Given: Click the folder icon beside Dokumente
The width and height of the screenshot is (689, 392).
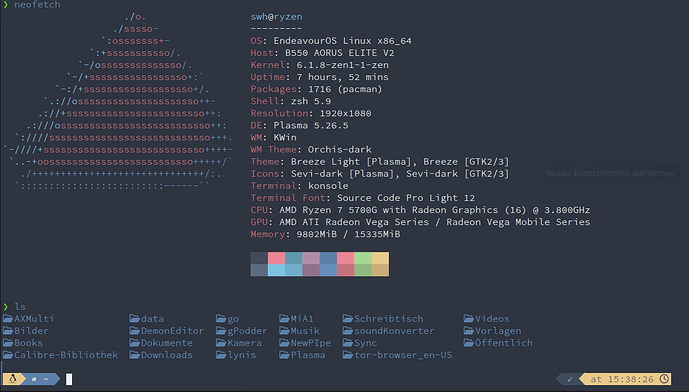Looking at the screenshot, I should tap(134, 342).
